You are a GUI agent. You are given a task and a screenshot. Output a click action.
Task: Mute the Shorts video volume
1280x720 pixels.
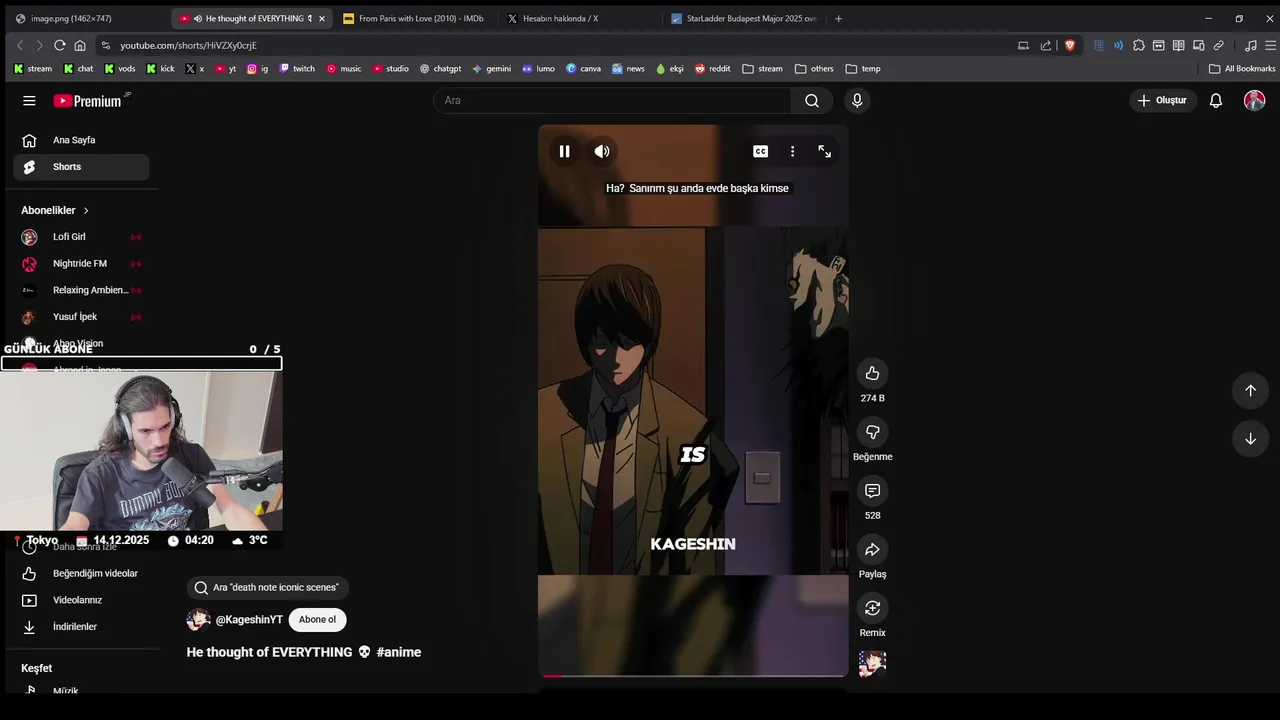click(x=602, y=151)
